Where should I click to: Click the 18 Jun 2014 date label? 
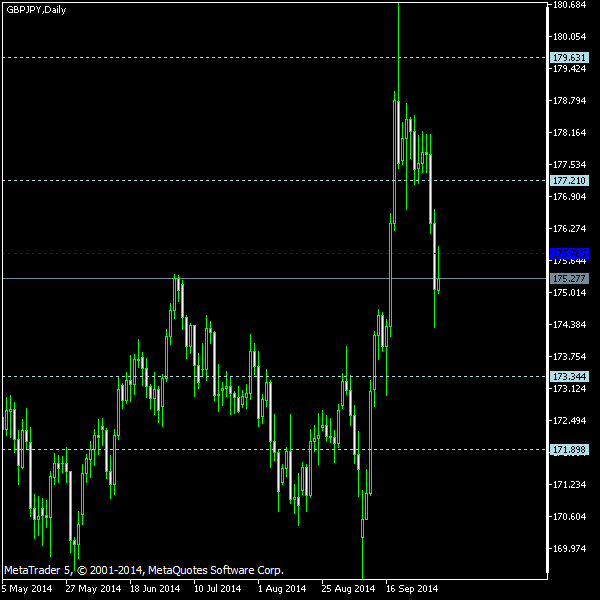click(155, 589)
